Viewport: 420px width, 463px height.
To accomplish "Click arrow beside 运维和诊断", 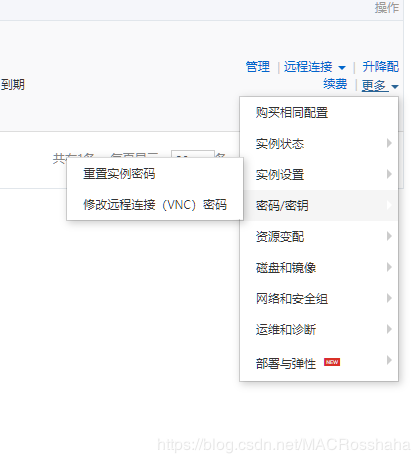I will 389,329.
